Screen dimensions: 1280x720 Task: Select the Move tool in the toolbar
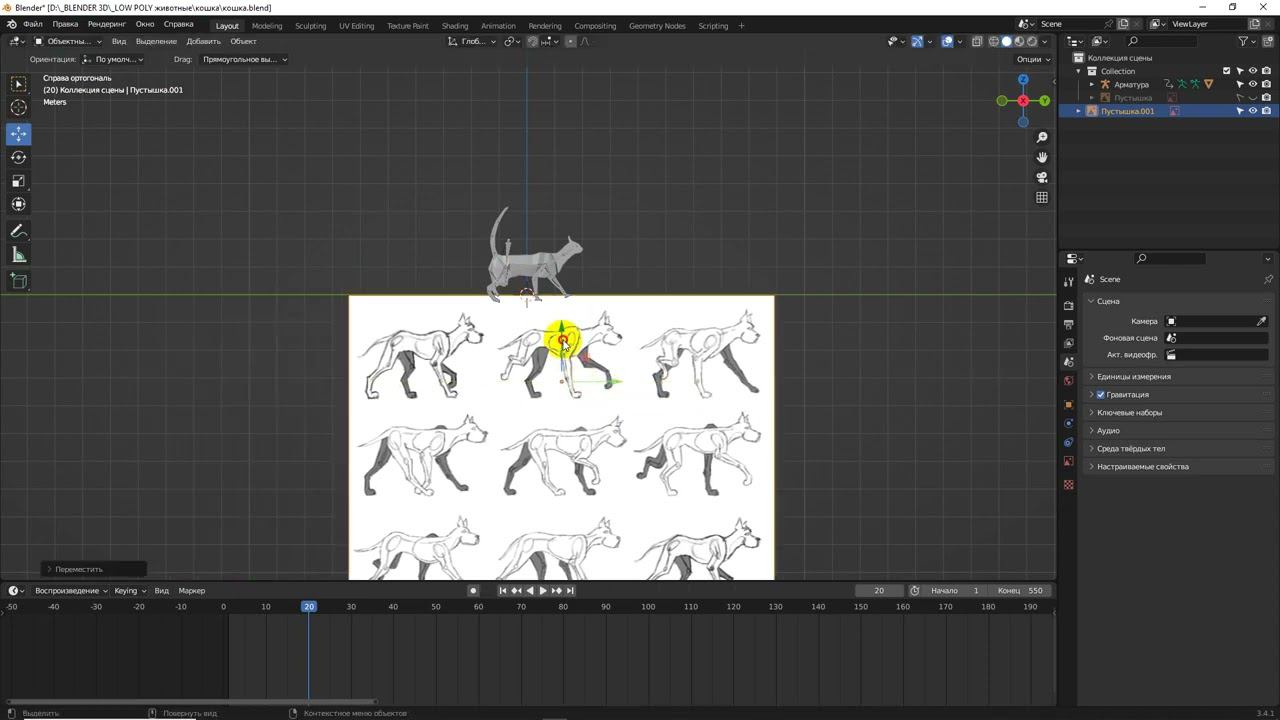(x=18, y=133)
